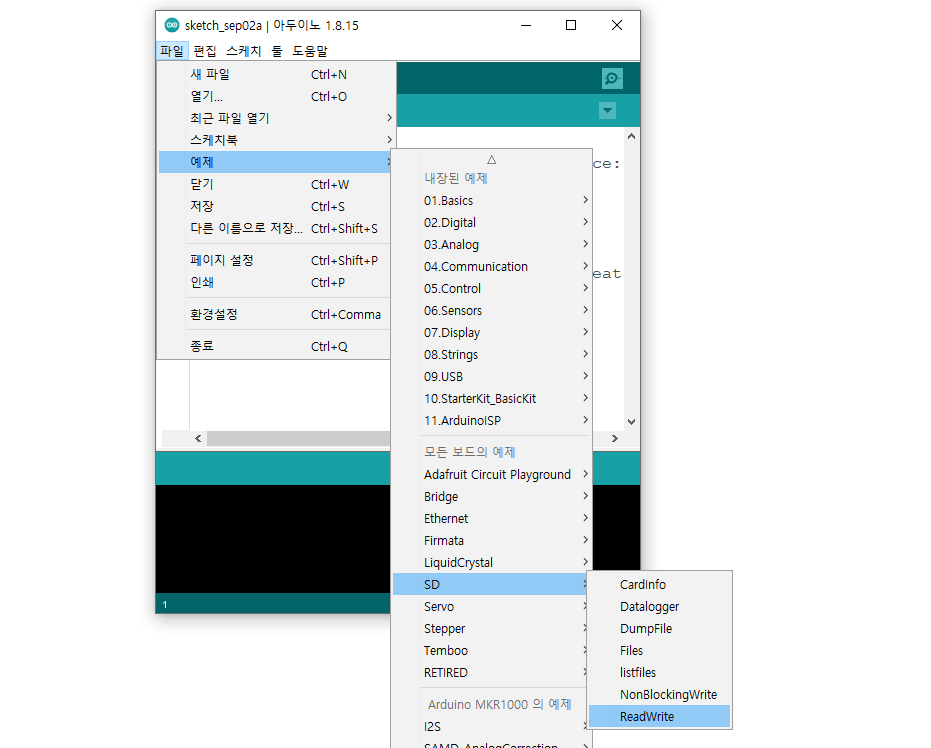Expand 최근 파일 열기 submenu
Screen dimensions: 931x748
[276, 118]
